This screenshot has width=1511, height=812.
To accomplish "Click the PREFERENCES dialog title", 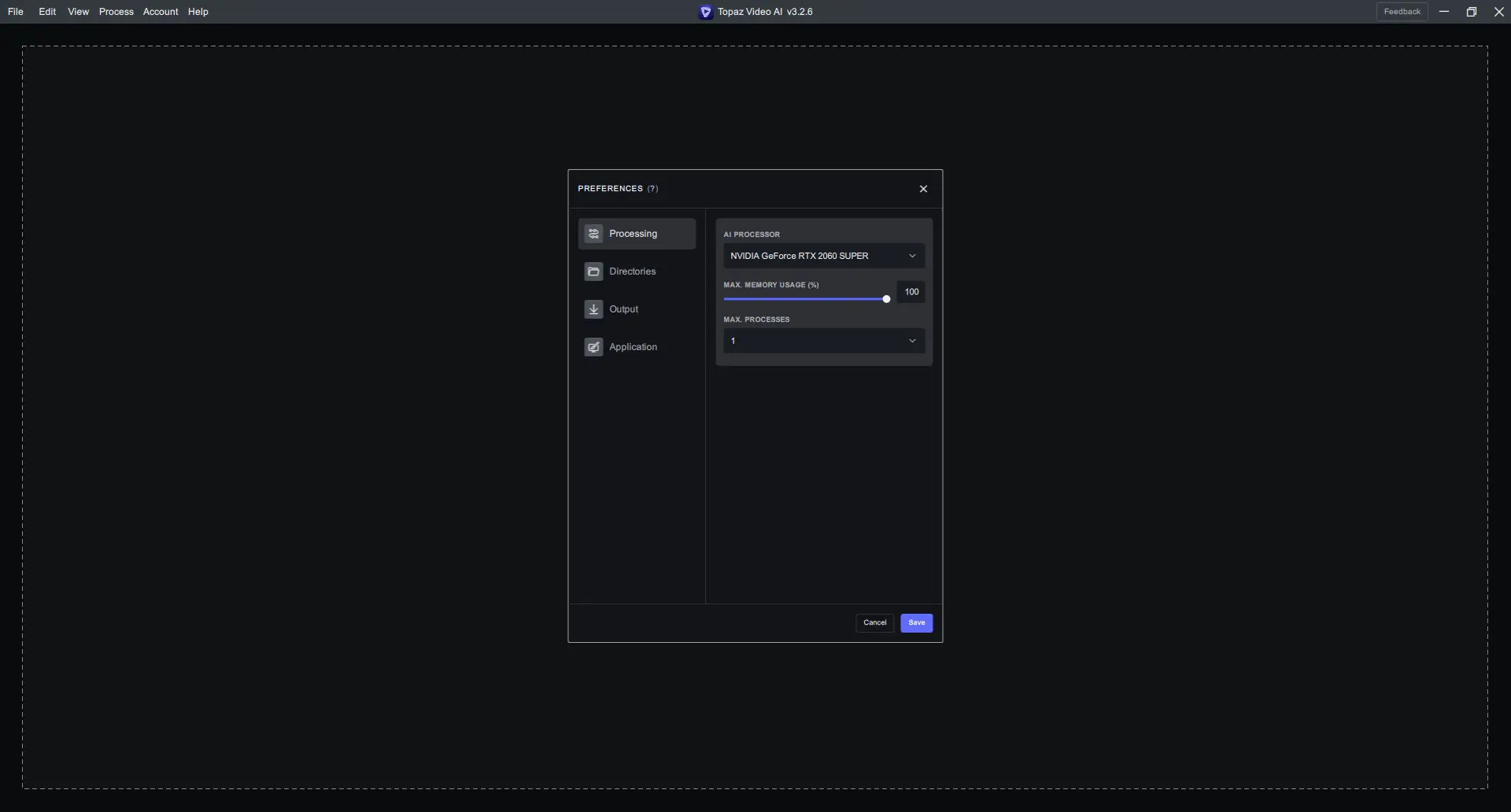I will 610,189.
